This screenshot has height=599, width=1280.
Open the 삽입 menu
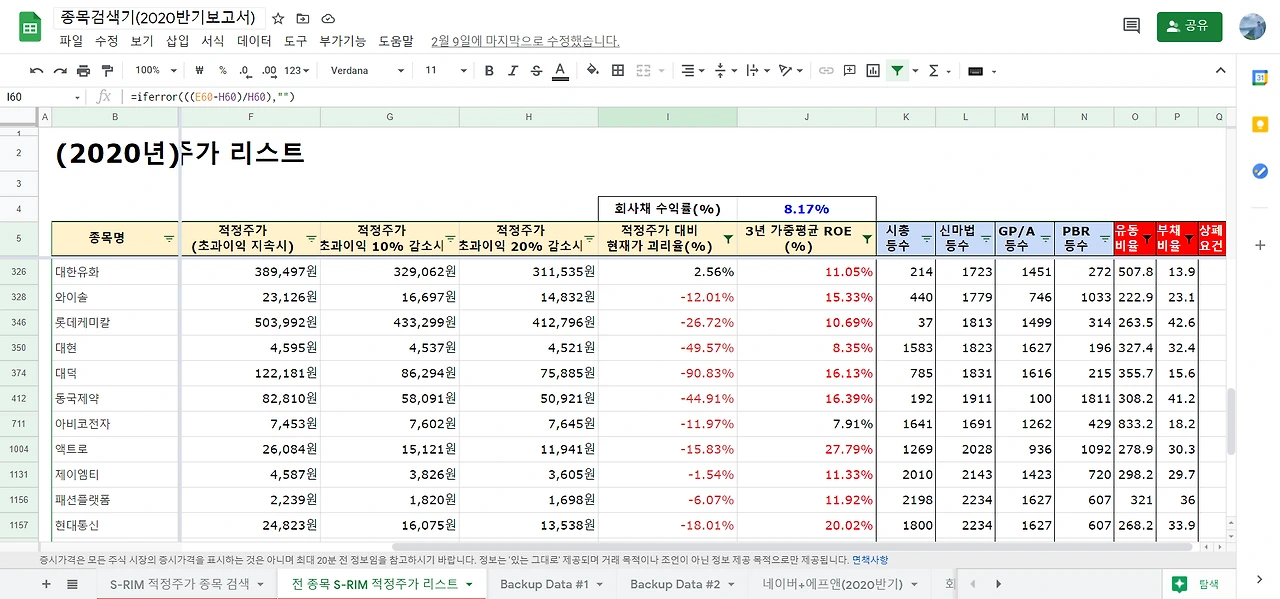(177, 41)
